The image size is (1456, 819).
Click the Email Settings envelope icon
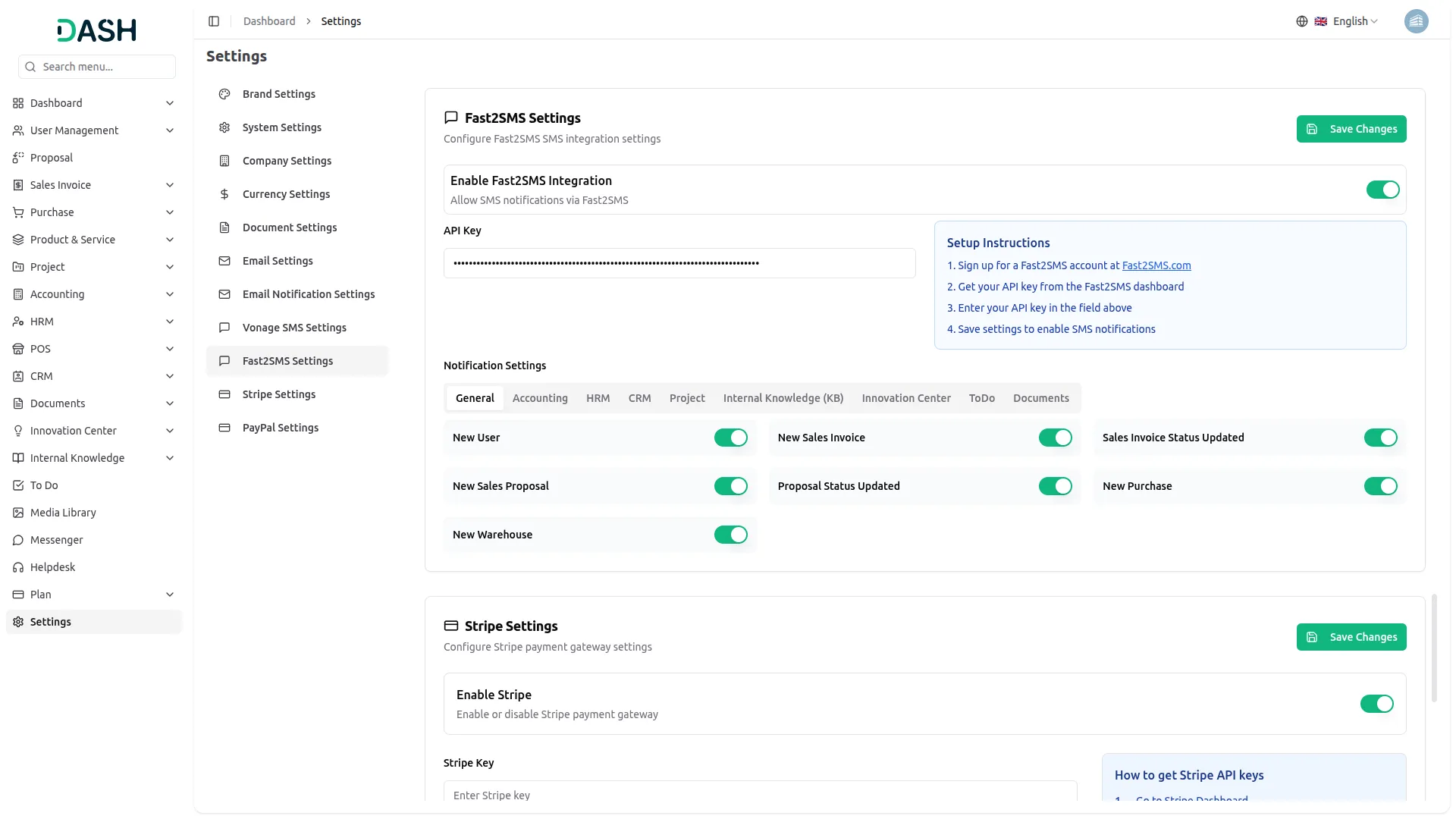[224, 261]
